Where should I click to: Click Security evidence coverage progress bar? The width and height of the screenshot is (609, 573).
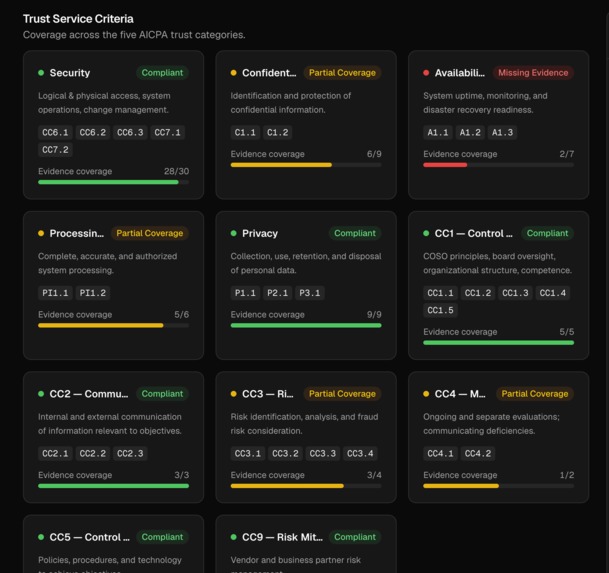click(x=113, y=182)
